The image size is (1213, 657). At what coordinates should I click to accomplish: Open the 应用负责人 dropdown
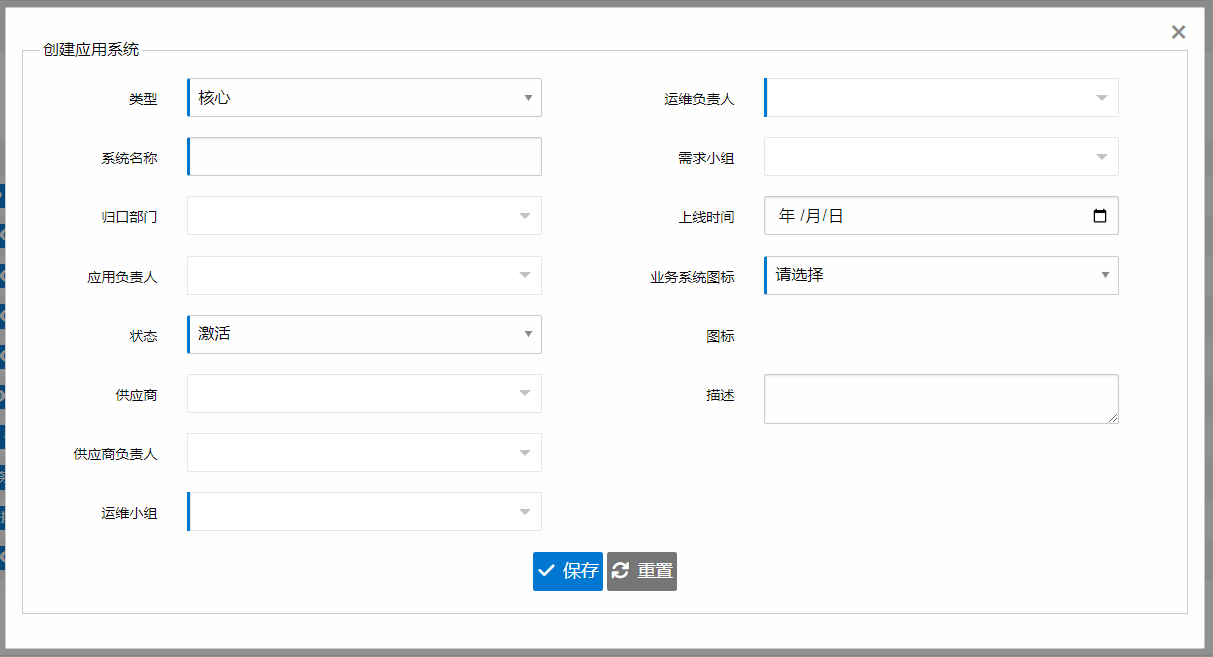(364, 275)
